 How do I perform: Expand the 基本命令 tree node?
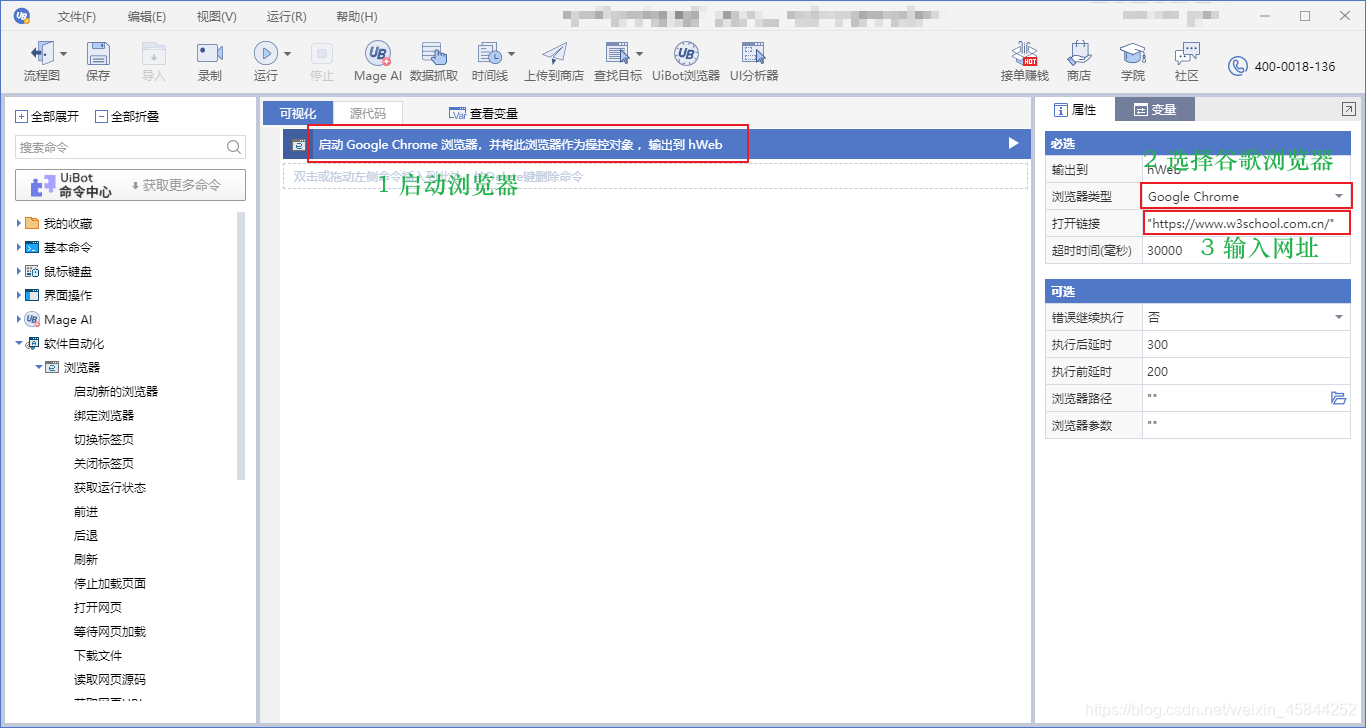(x=19, y=247)
